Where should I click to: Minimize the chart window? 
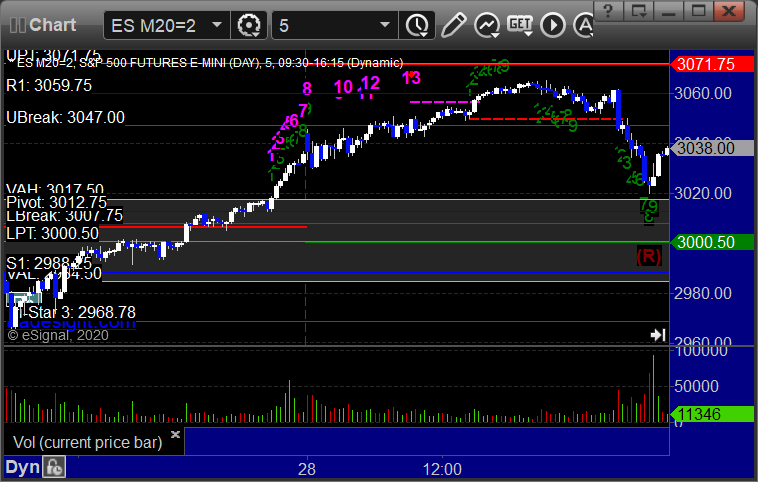(669, 11)
